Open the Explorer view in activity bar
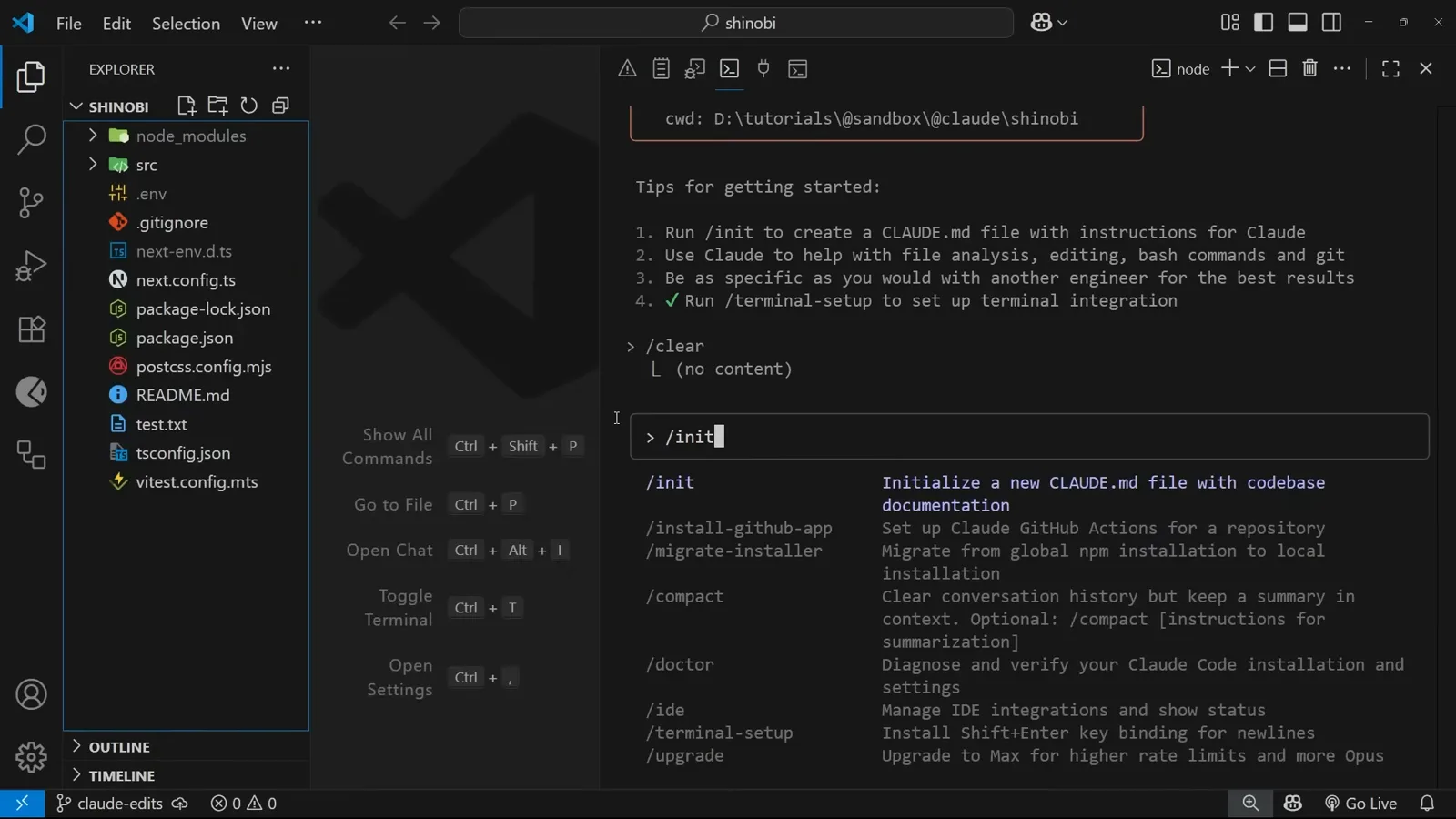 tap(31, 77)
